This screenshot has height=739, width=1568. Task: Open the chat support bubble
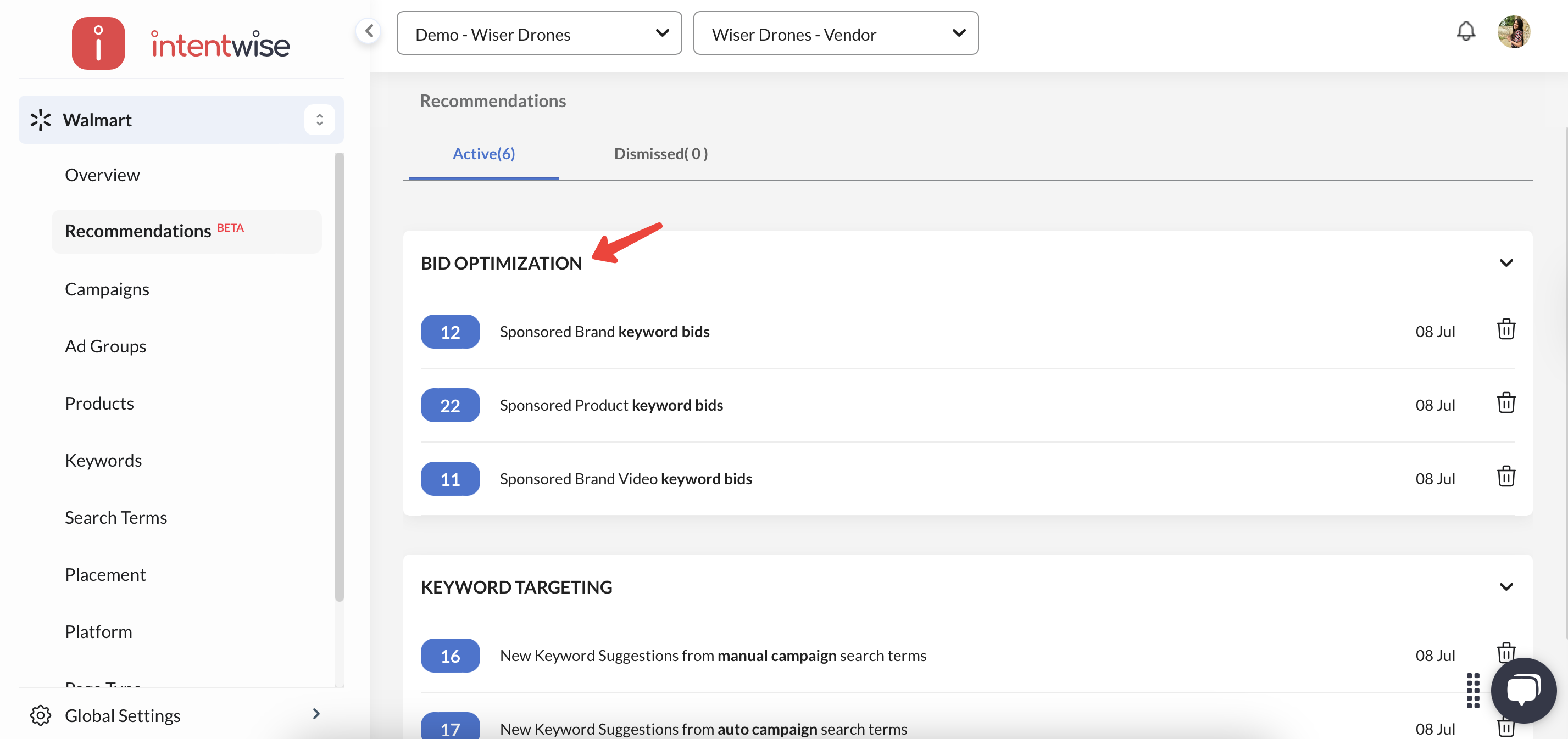tap(1523, 690)
